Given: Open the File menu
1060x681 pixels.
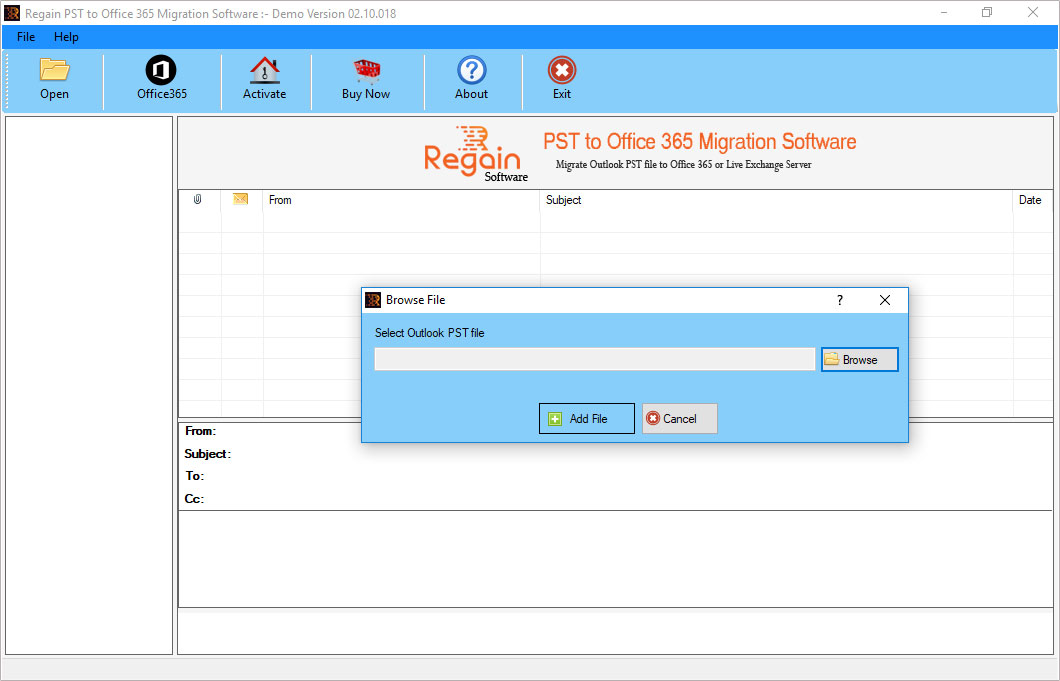Looking at the screenshot, I should click(x=25, y=37).
